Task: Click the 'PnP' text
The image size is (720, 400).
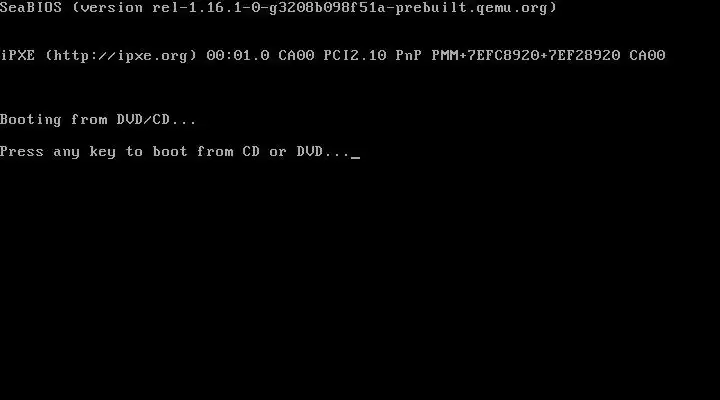Action: coord(409,55)
